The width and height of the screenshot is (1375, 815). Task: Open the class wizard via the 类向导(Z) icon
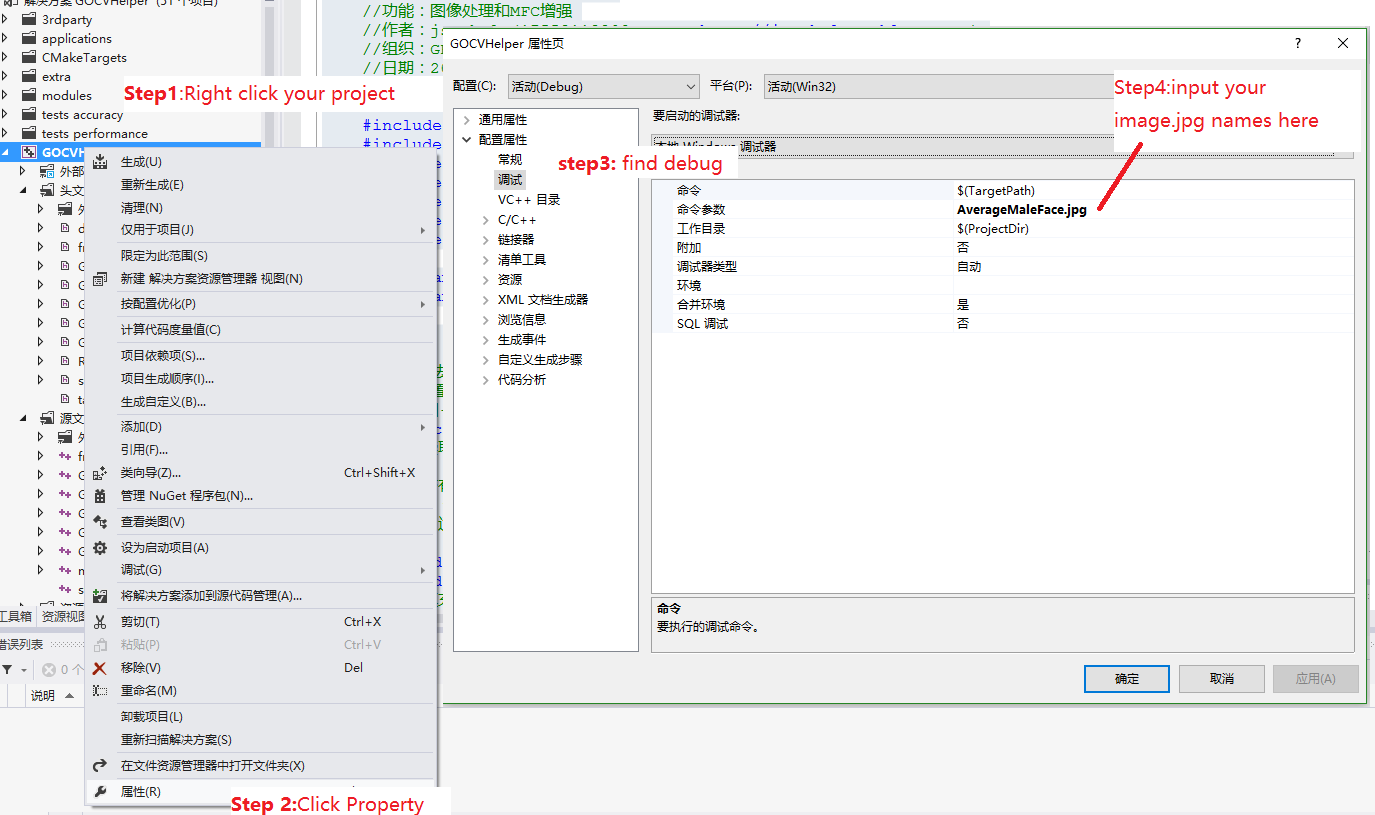tap(100, 473)
